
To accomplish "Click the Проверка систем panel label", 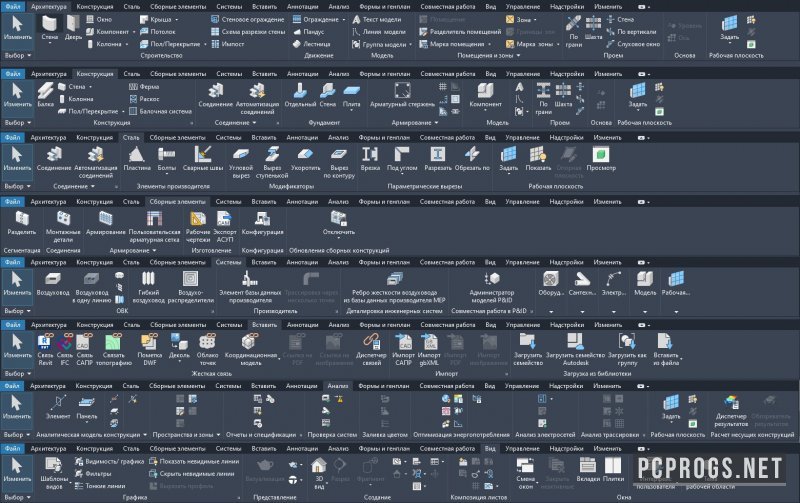I will pos(332,435).
